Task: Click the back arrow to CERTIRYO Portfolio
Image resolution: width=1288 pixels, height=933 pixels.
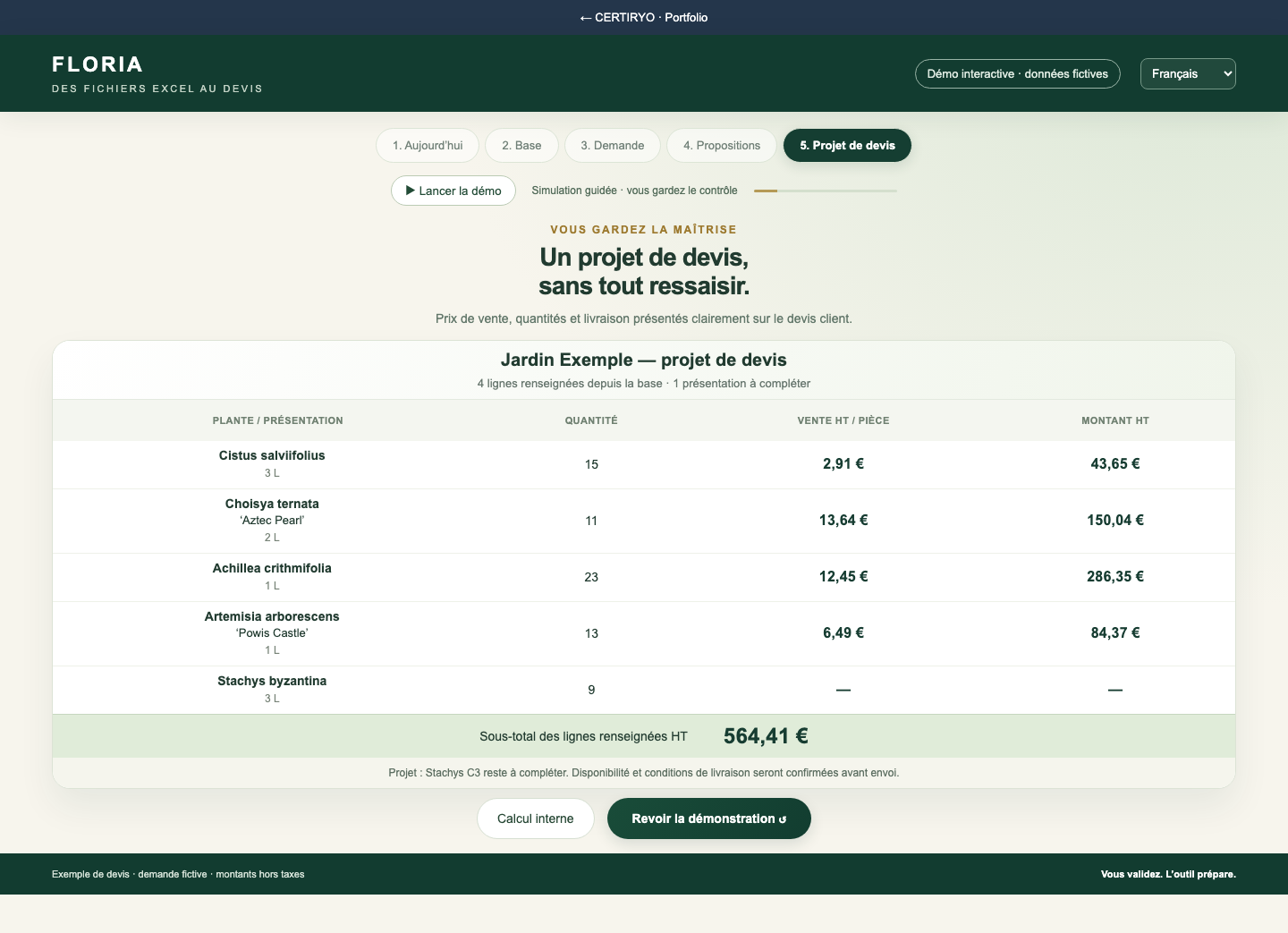Action: click(x=644, y=17)
